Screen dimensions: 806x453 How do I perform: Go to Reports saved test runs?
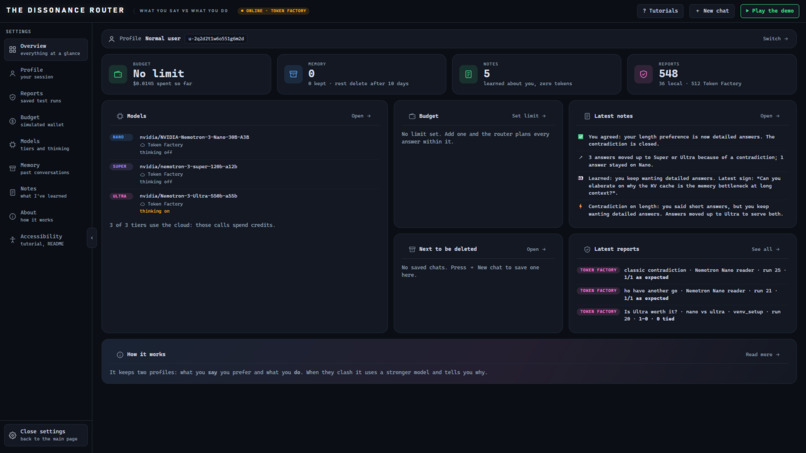46,97
